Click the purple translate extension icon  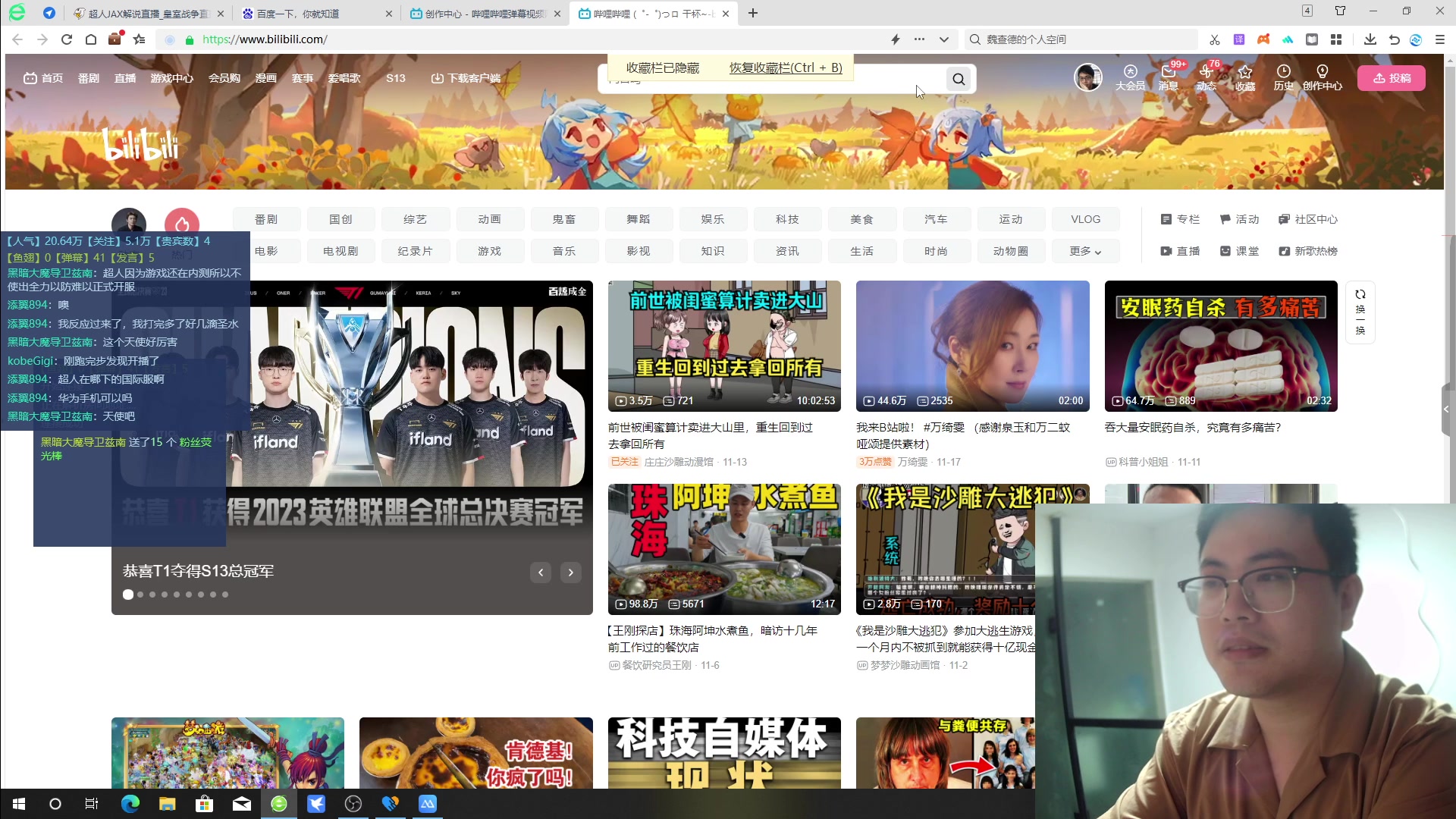[x=1239, y=39]
